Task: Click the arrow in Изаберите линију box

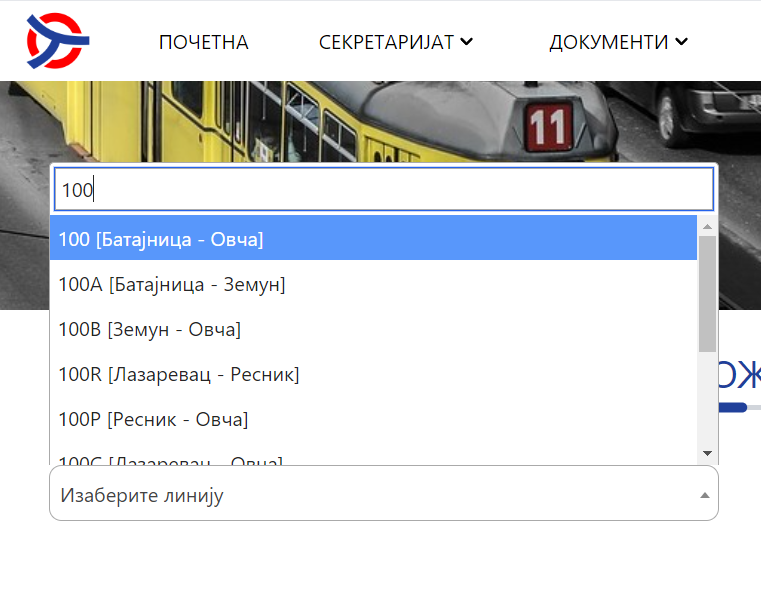Action: pos(704,495)
